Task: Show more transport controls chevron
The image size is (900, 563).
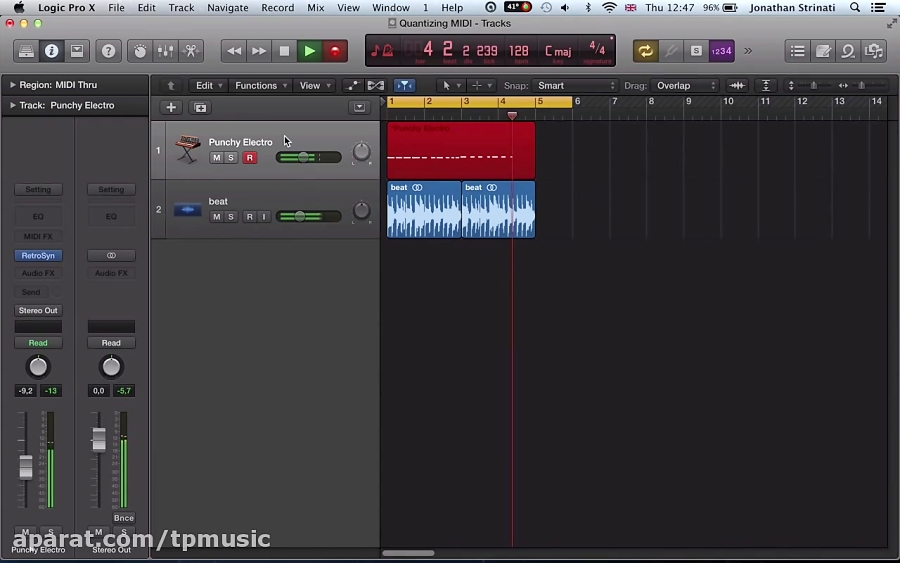Action: [x=748, y=51]
